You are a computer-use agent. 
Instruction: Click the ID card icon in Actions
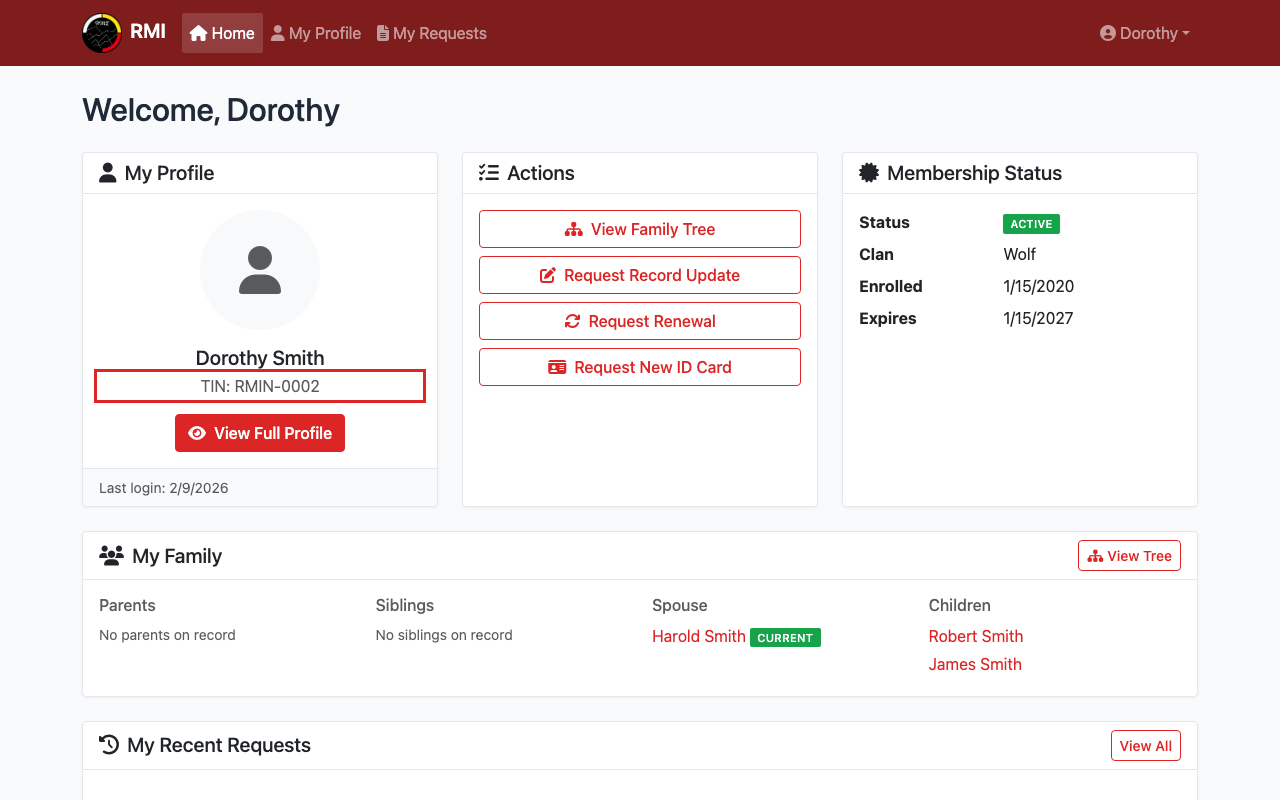[x=557, y=367]
